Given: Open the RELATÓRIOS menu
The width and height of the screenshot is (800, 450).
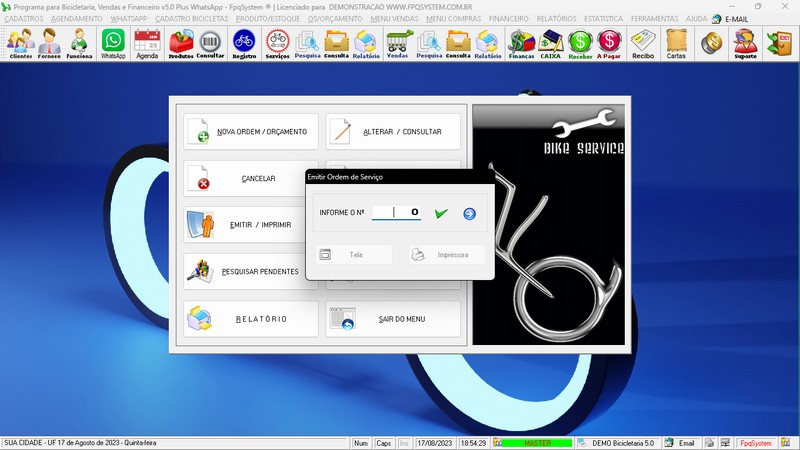Looking at the screenshot, I should click(x=558, y=19).
